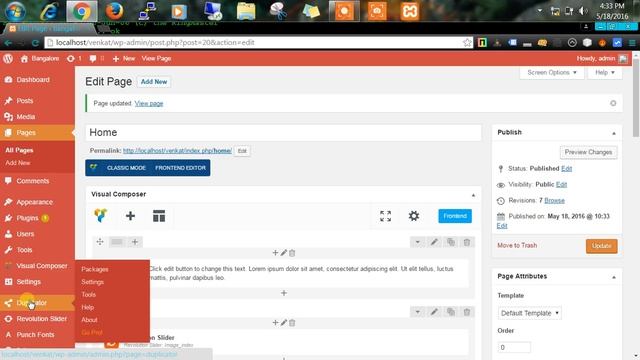Change first row's column layout icon
The width and height of the screenshot is (640, 360).
117,242
